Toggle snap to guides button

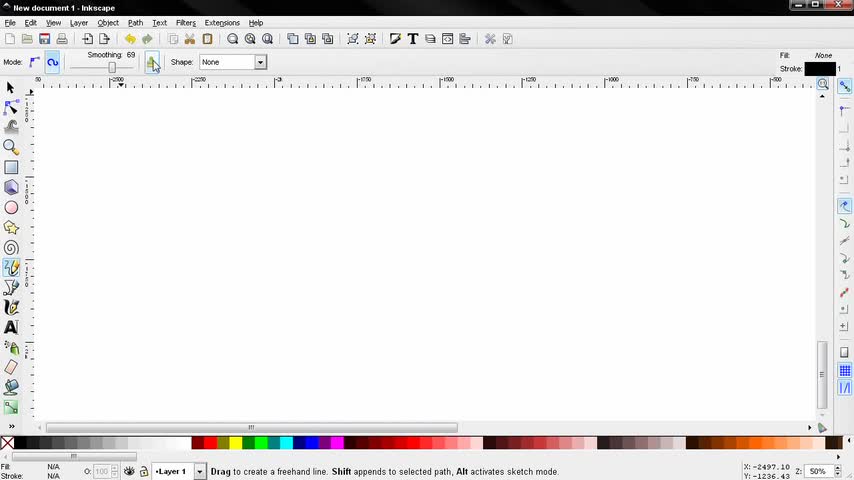click(844, 388)
